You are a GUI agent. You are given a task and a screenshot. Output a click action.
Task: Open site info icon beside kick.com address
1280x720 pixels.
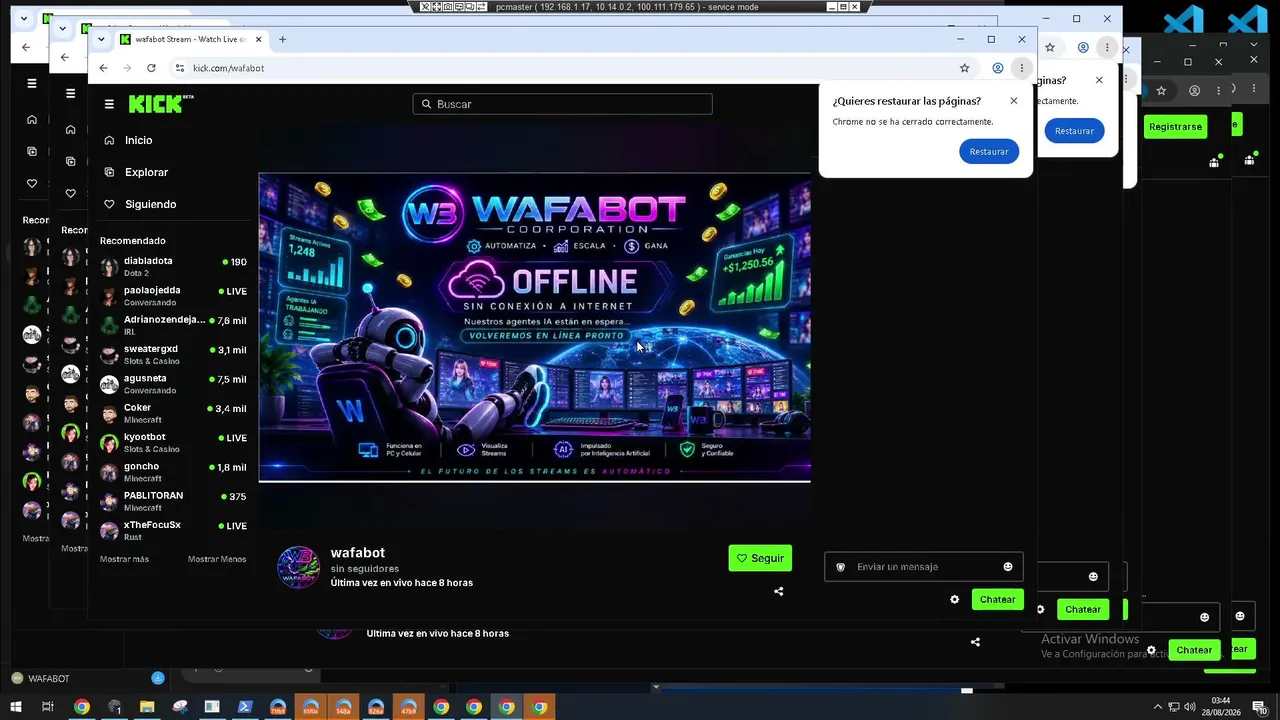click(x=180, y=68)
